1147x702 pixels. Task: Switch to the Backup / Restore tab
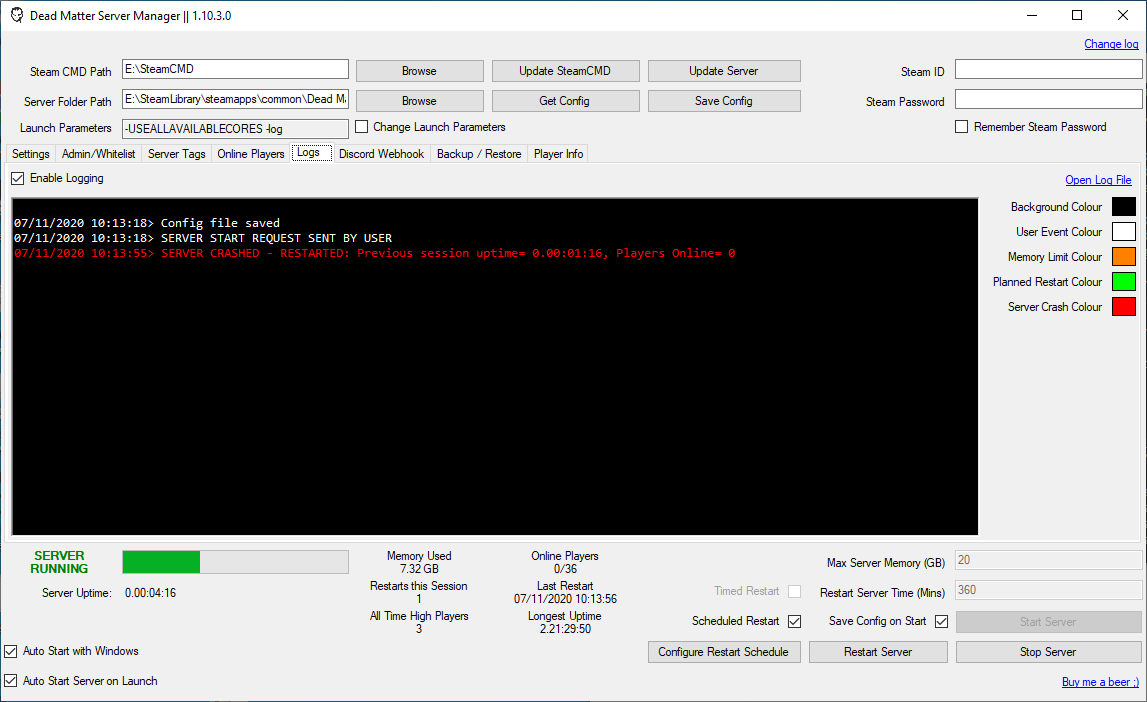point(478,153)
